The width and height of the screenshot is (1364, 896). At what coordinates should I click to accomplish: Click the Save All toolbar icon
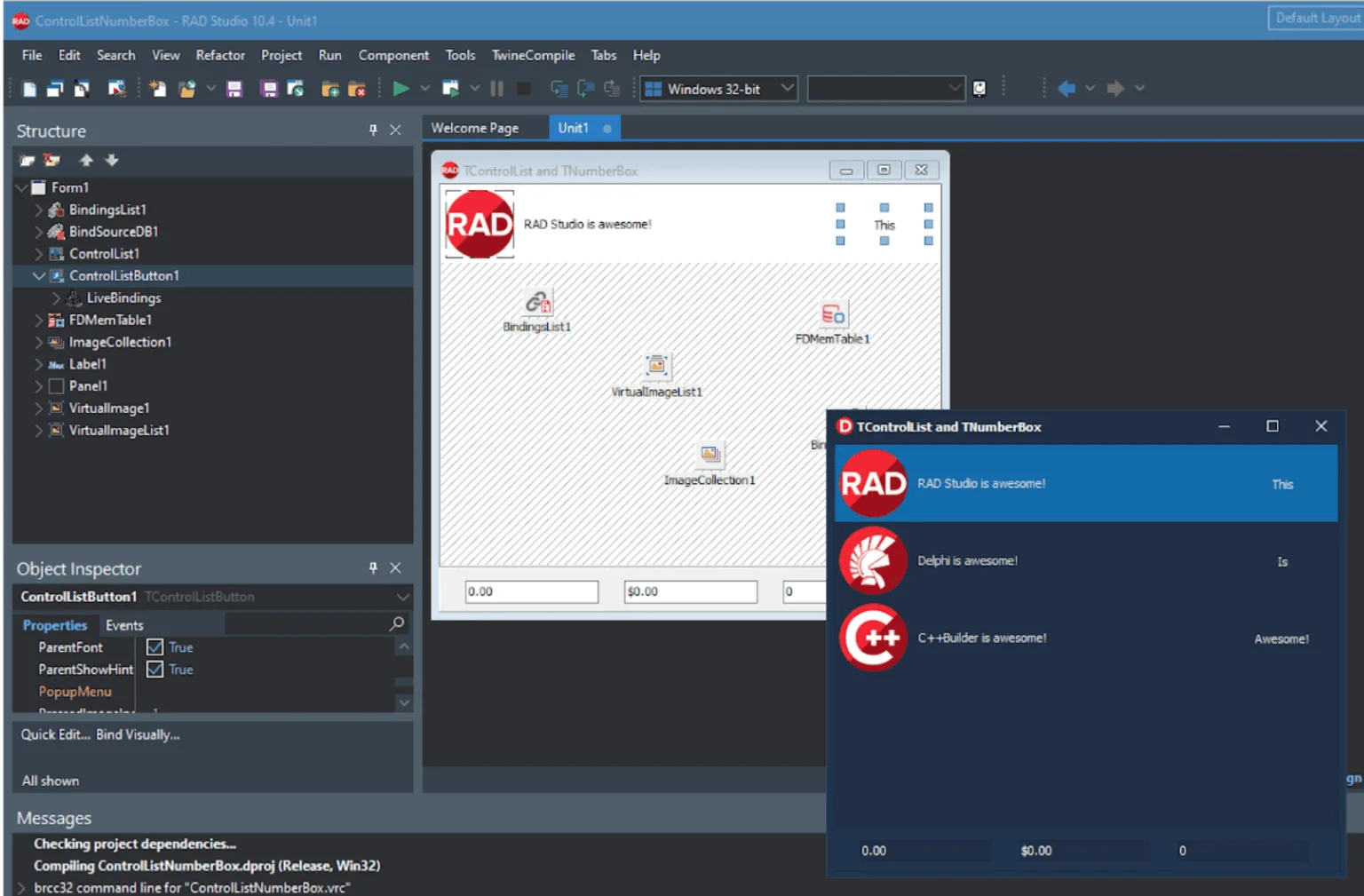pos(269,89)
